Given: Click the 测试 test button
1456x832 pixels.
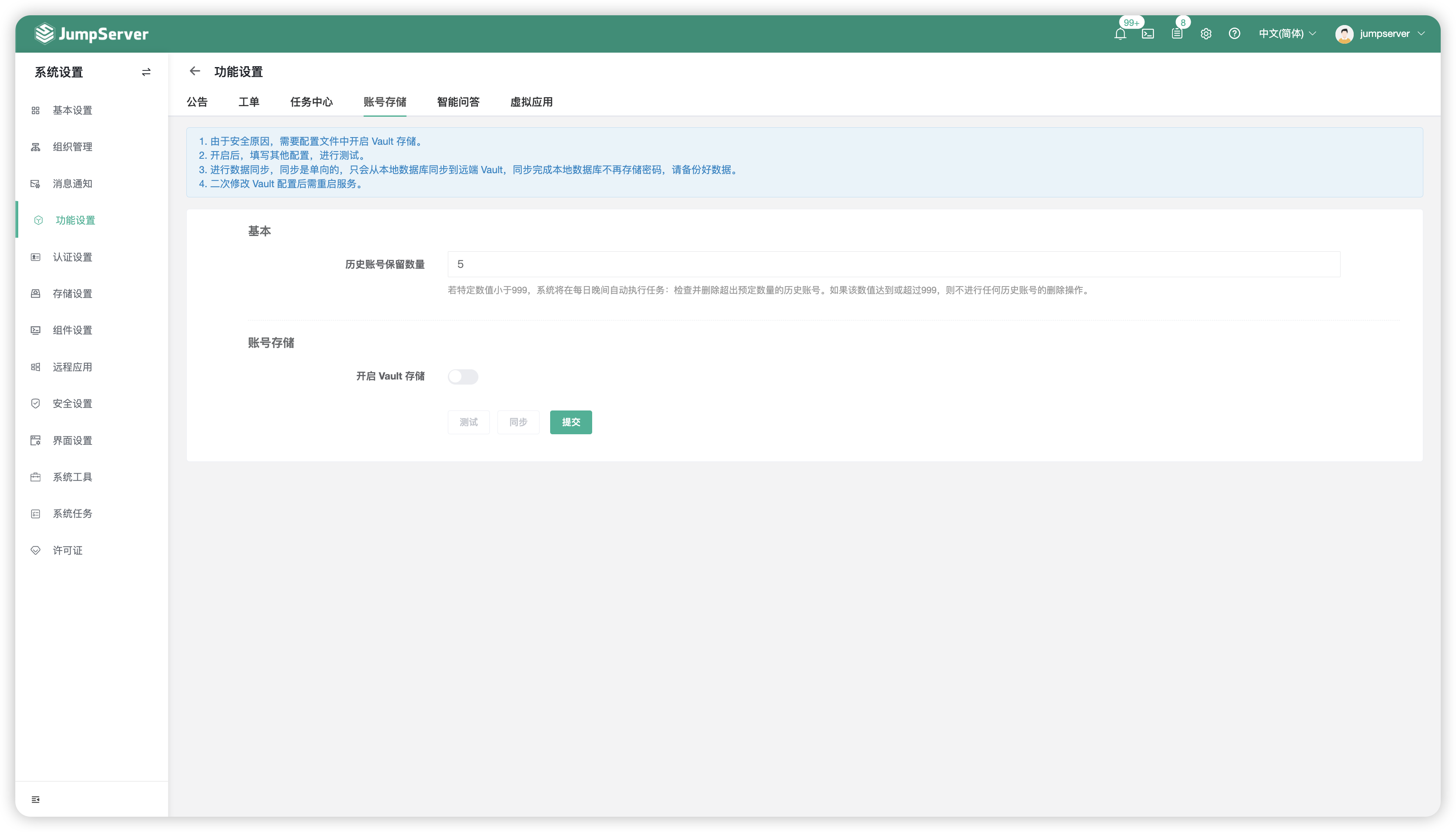Looking at the screenshot, I should [469, 422].
